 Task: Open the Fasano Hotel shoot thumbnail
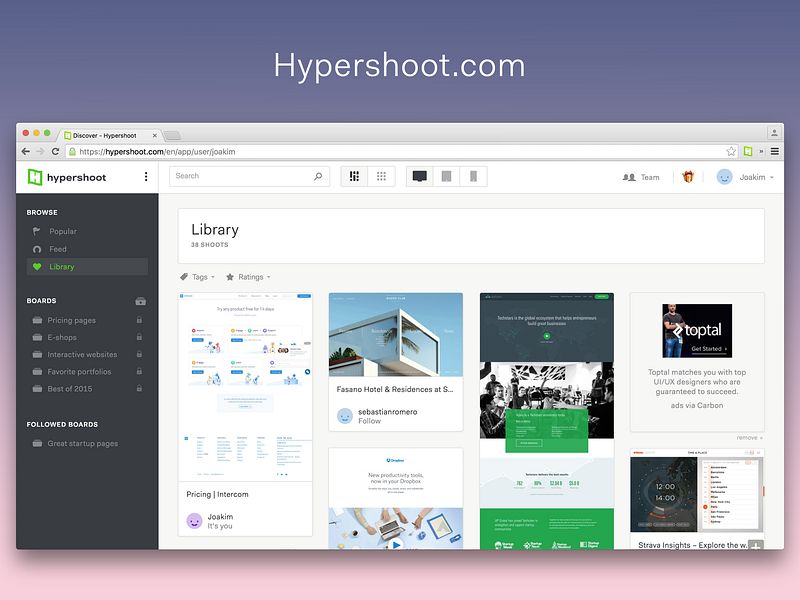(396, 335)
